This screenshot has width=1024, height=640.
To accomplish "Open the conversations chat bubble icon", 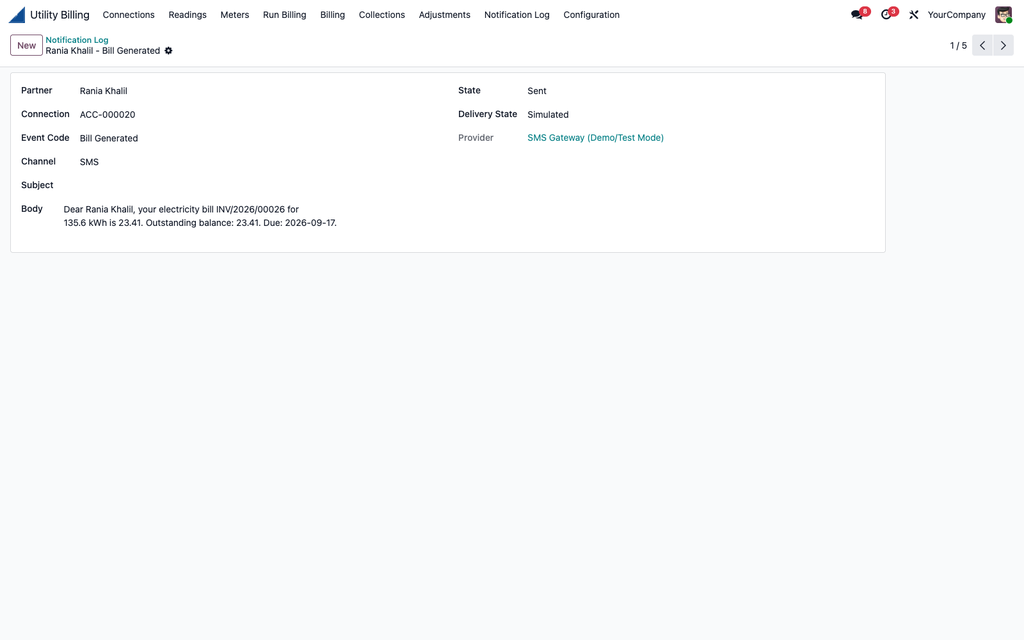I will pyautogui.click(x=857, y=14).
